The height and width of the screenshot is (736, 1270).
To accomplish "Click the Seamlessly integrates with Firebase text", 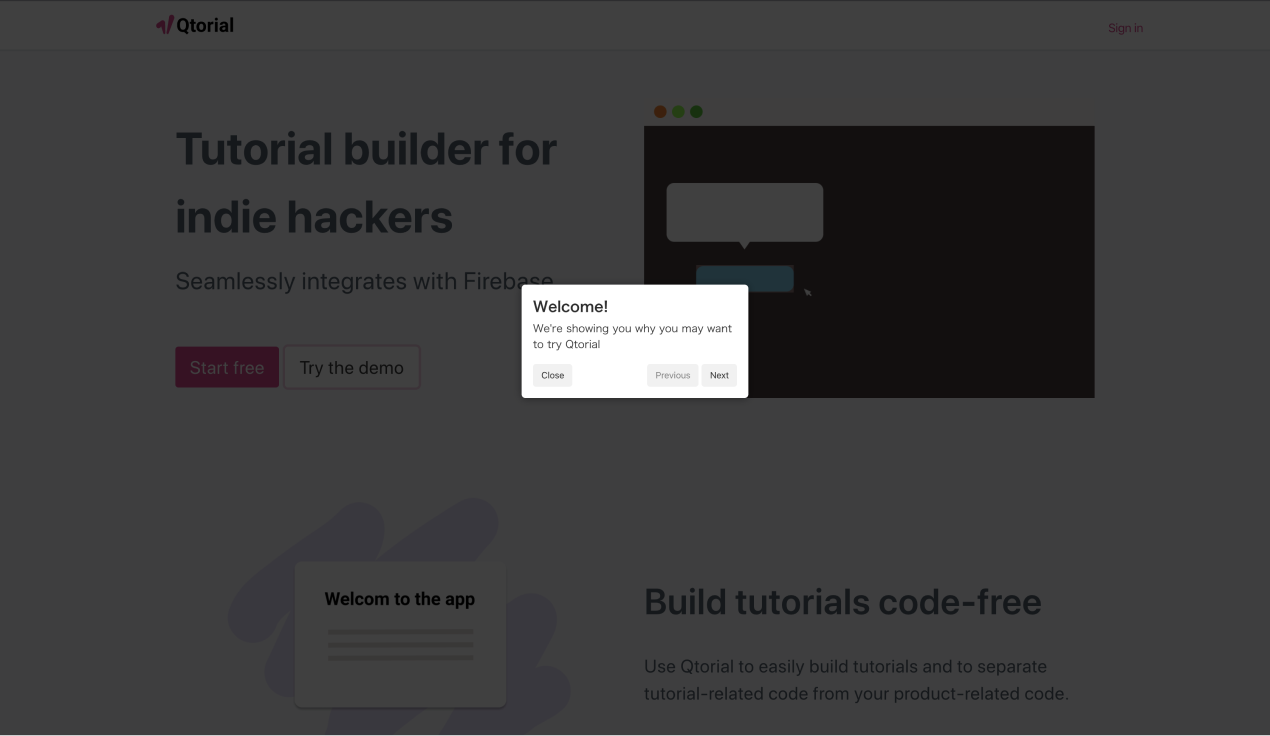I will 364,281.
